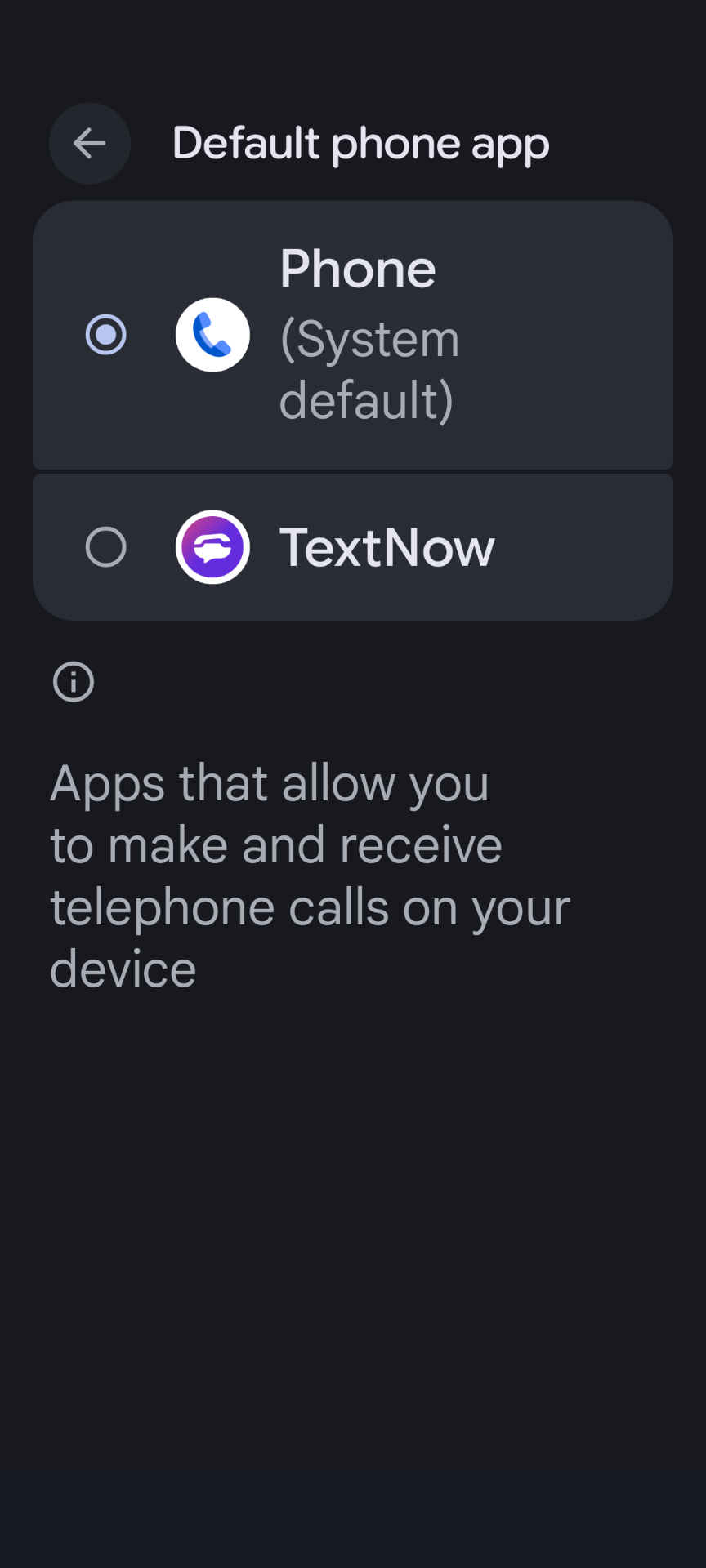Click the "telephone calls on your" text line

coord(310,908)
